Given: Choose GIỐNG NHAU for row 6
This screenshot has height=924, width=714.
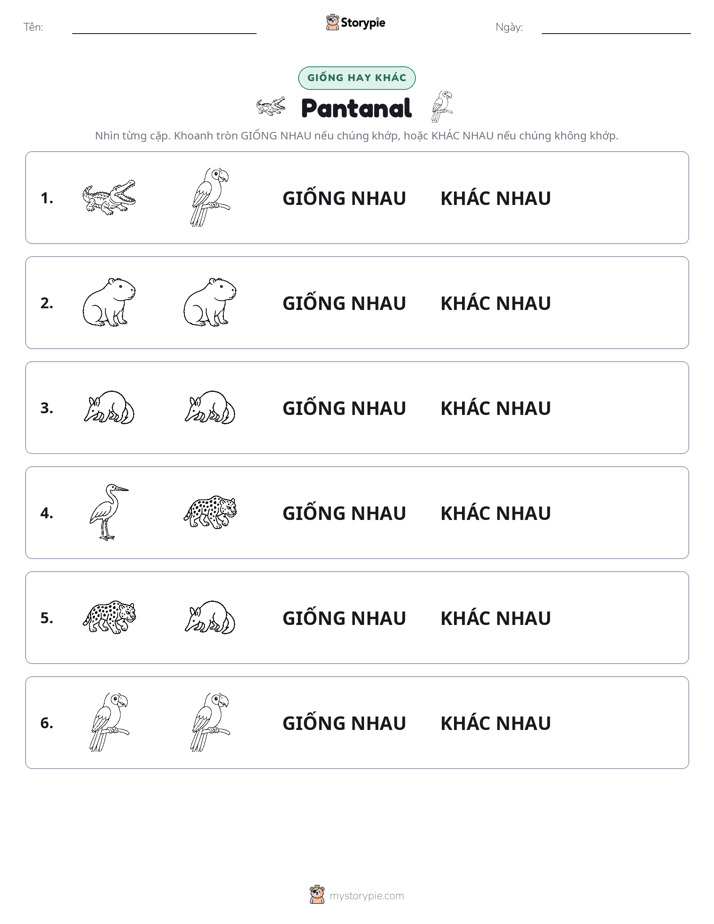Looking at the screenshot, I should (x=344, y=722).
